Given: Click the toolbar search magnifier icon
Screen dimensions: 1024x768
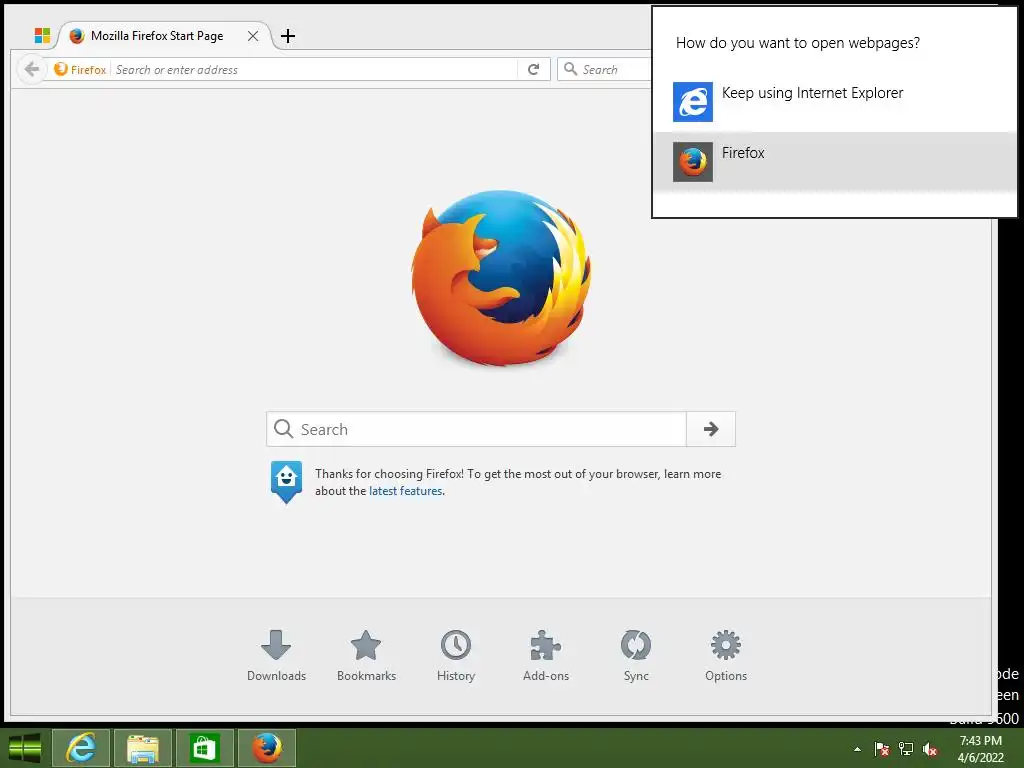Looking at the screenshot, I should pos(570,69).
